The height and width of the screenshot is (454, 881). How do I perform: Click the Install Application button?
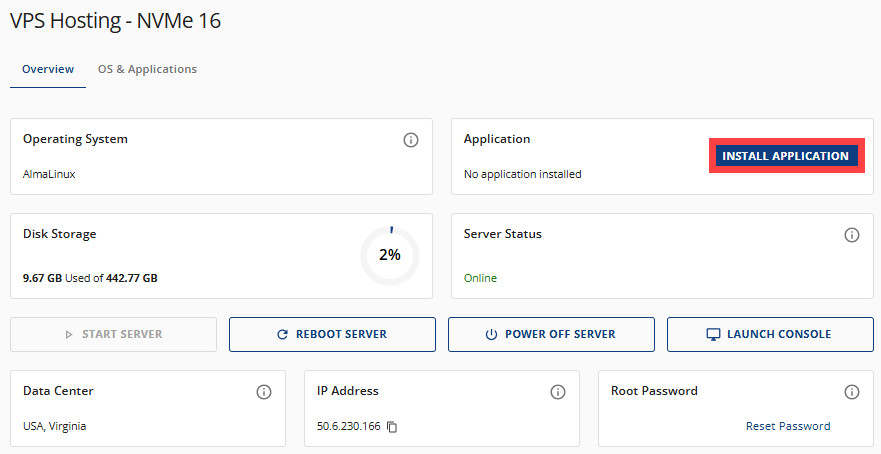coord(786,156)
